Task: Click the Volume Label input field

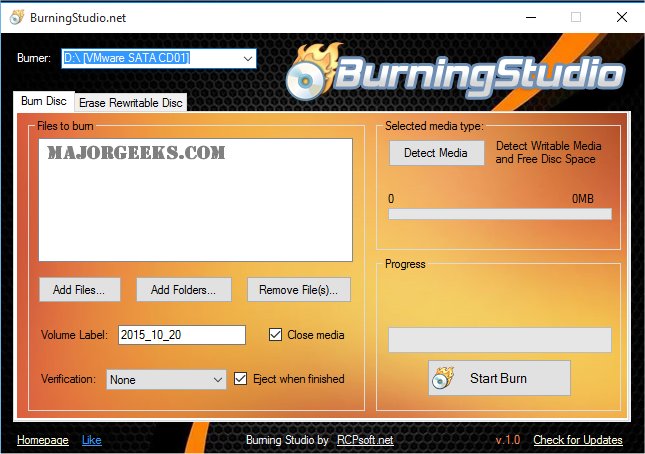Action: click(182, 335)
